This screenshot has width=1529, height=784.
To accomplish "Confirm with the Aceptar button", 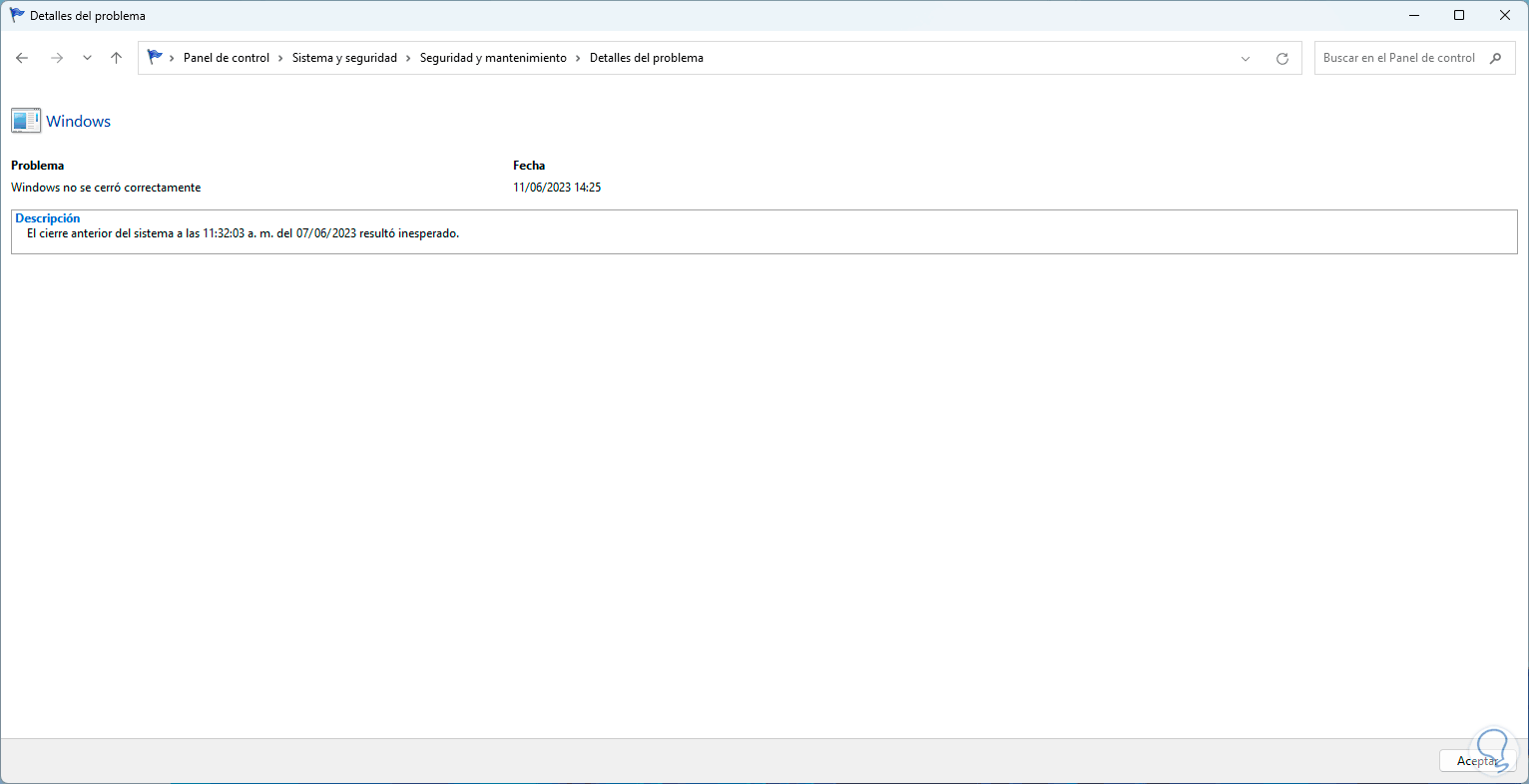I will 1478,761.
